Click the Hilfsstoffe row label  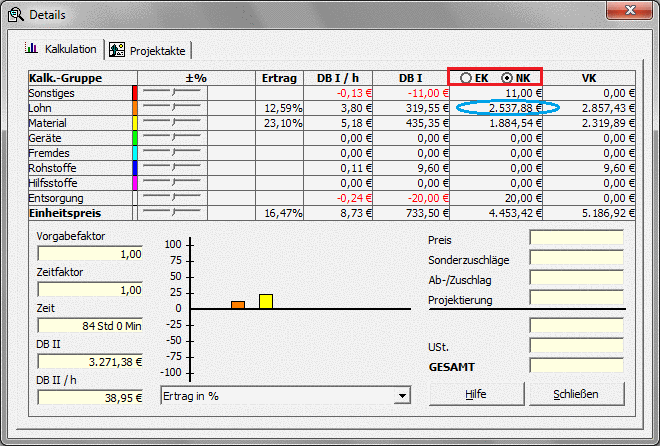click(x=53, y=183)
